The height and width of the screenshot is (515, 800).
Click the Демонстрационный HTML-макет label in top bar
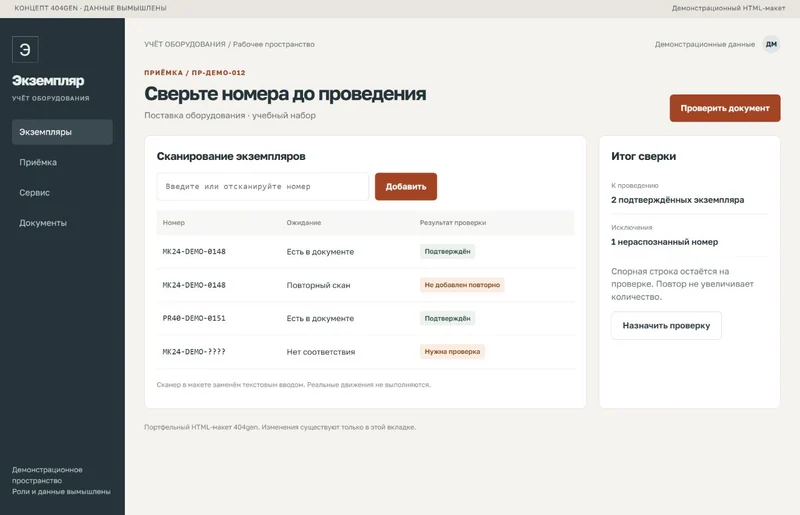pos(729,8)
